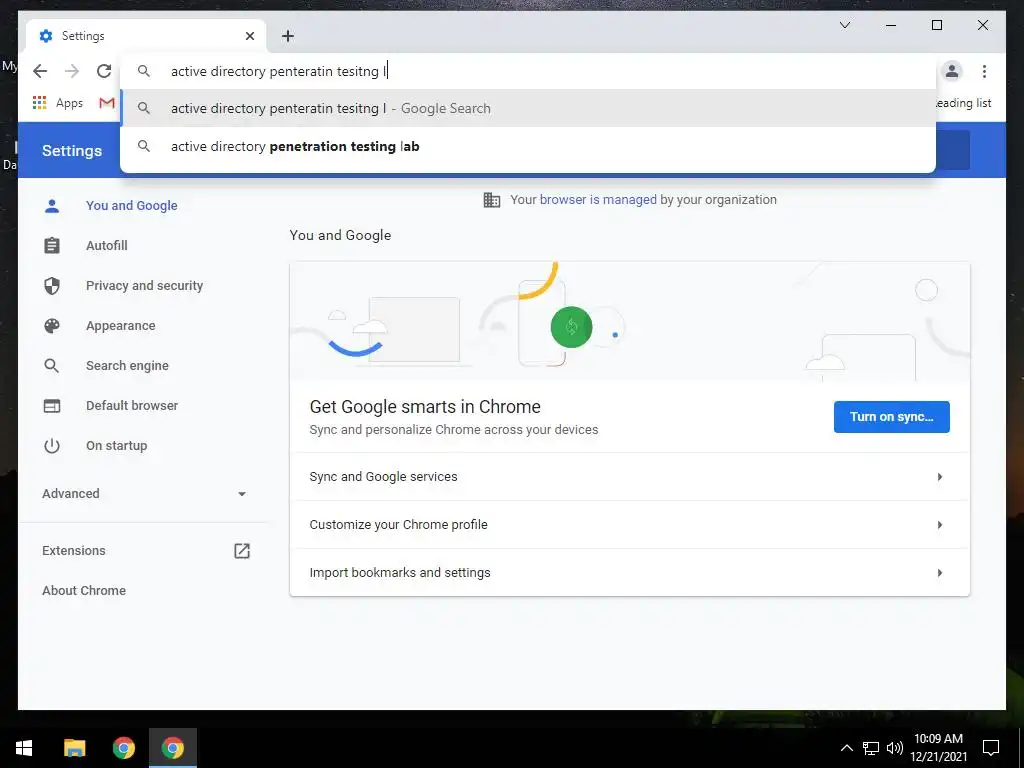Image resolution: width=1024 pixels, height=768 pixels.
Task: Open the 'browser is managed' link
Action: 598,200
